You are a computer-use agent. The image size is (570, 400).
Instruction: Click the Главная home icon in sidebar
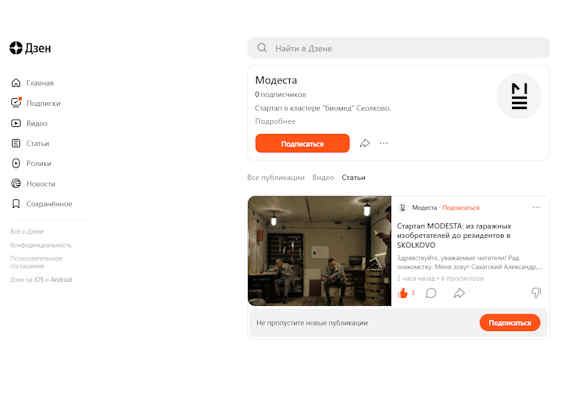[16, 83]
